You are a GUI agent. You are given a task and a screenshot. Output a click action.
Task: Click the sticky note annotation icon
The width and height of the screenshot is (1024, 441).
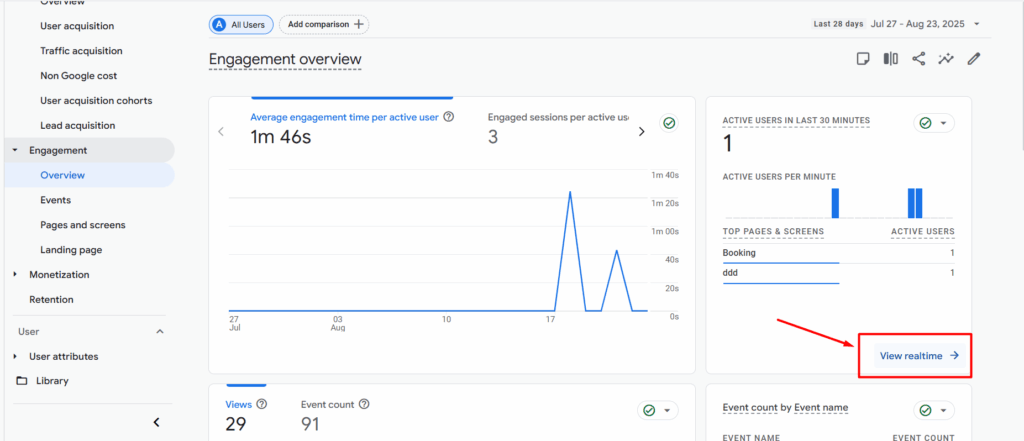coord(863,59)
